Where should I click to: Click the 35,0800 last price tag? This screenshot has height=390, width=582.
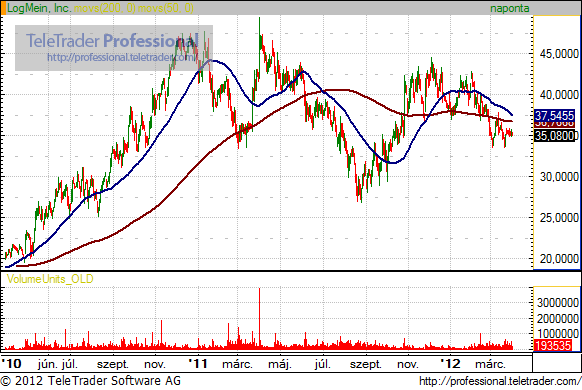coord(555,136)
